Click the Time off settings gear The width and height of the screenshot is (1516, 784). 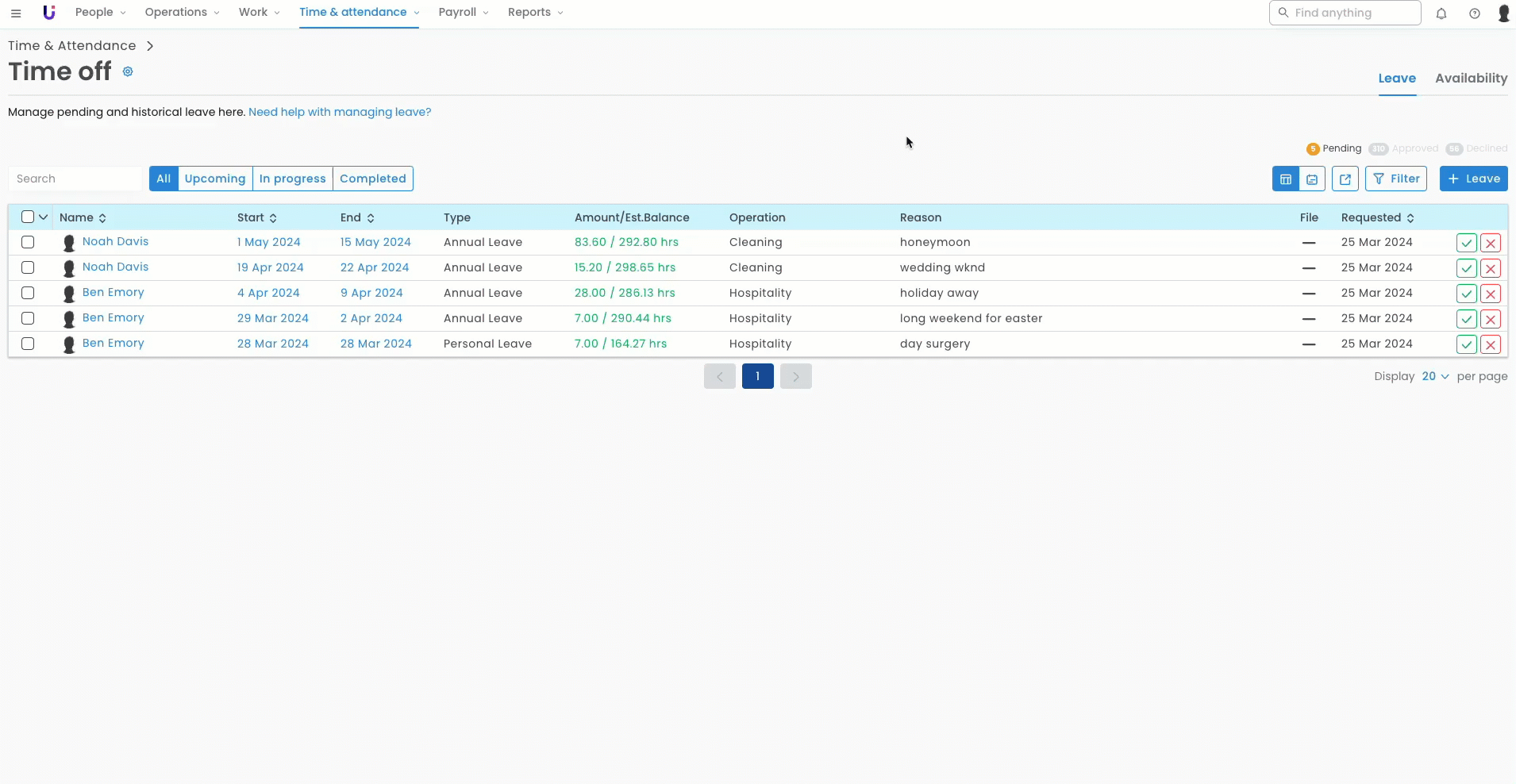(128, 72)
